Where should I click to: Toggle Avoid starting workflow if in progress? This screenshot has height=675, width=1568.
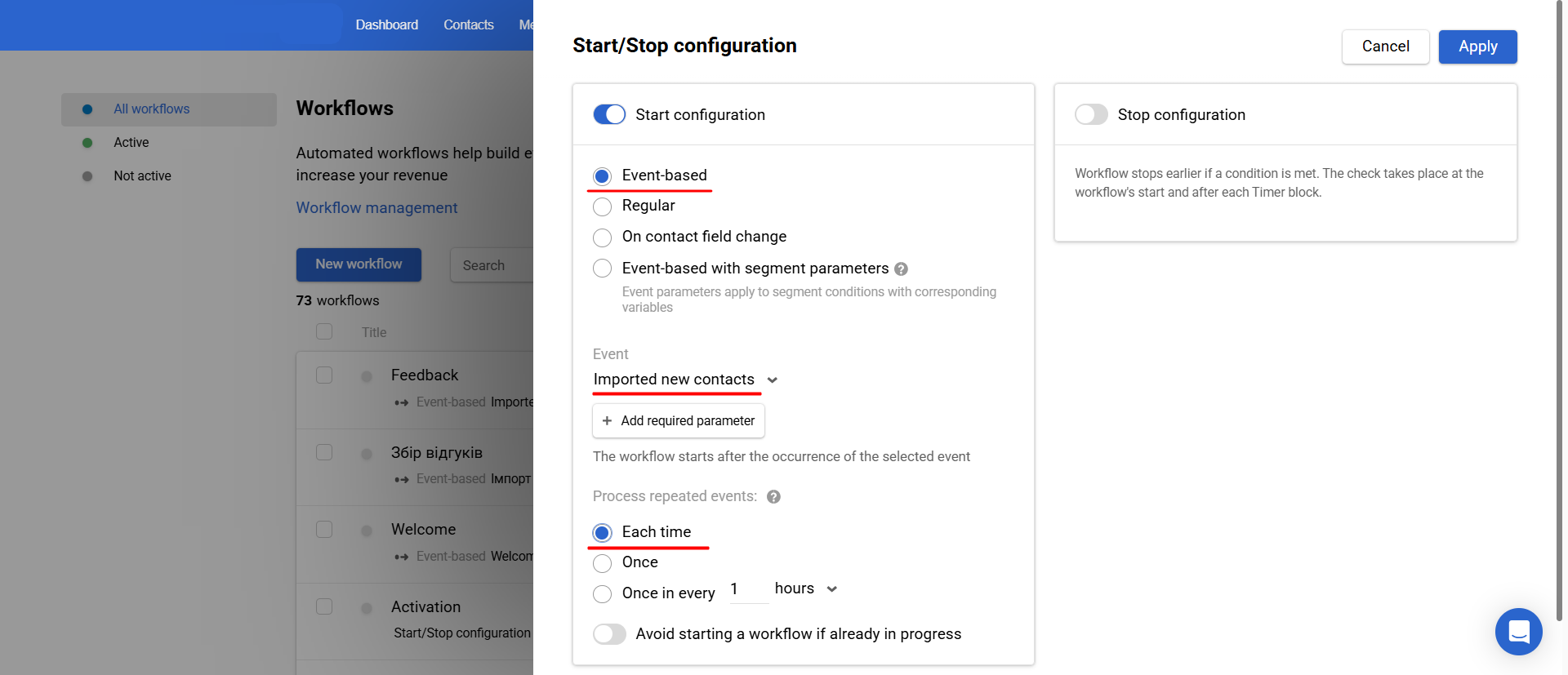(609, 634)
